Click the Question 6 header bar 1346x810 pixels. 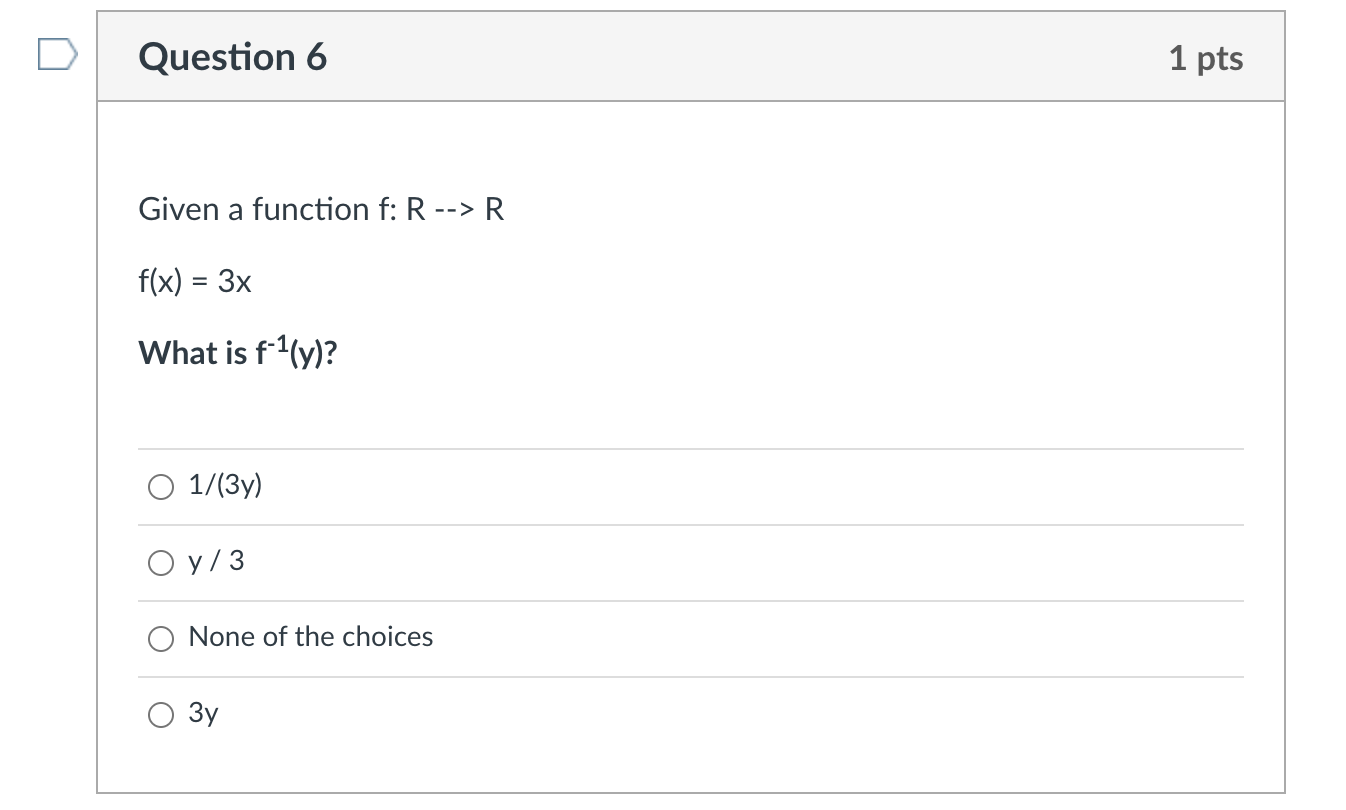point(690,57)
